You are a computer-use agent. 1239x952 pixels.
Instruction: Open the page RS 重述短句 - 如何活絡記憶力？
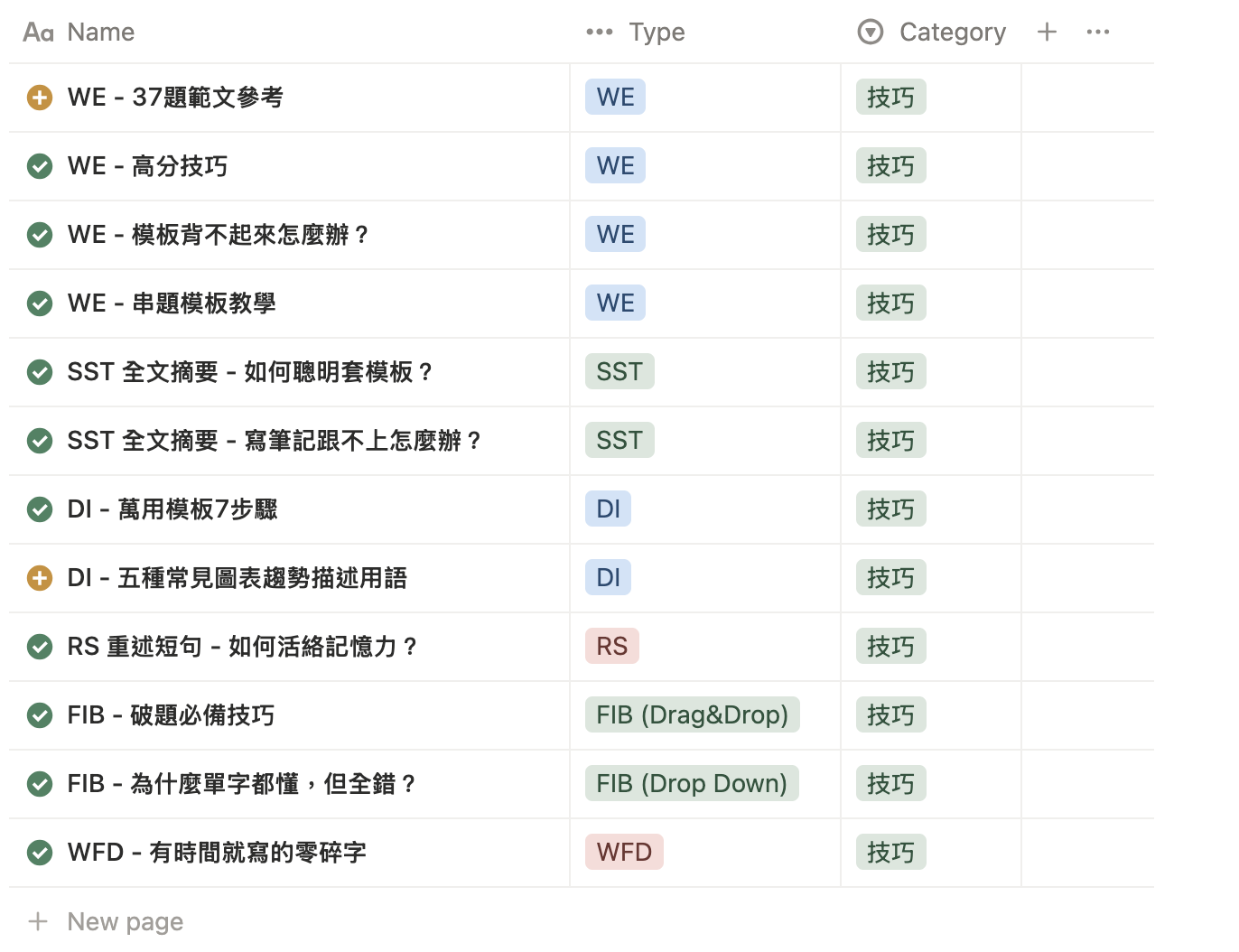243,647
